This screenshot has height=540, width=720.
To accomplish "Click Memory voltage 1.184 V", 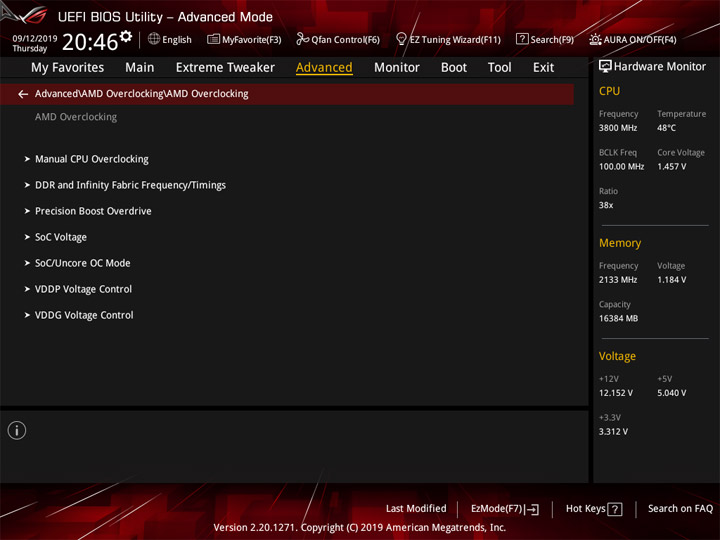I will coord(671,280).
